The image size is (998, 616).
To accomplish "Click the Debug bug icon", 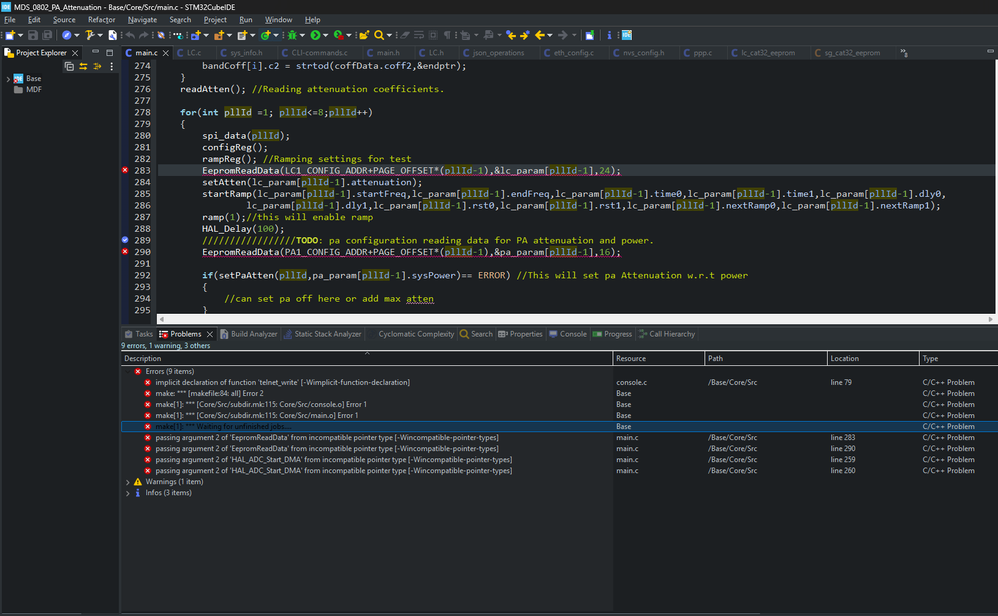I will [x=292, y=35].
